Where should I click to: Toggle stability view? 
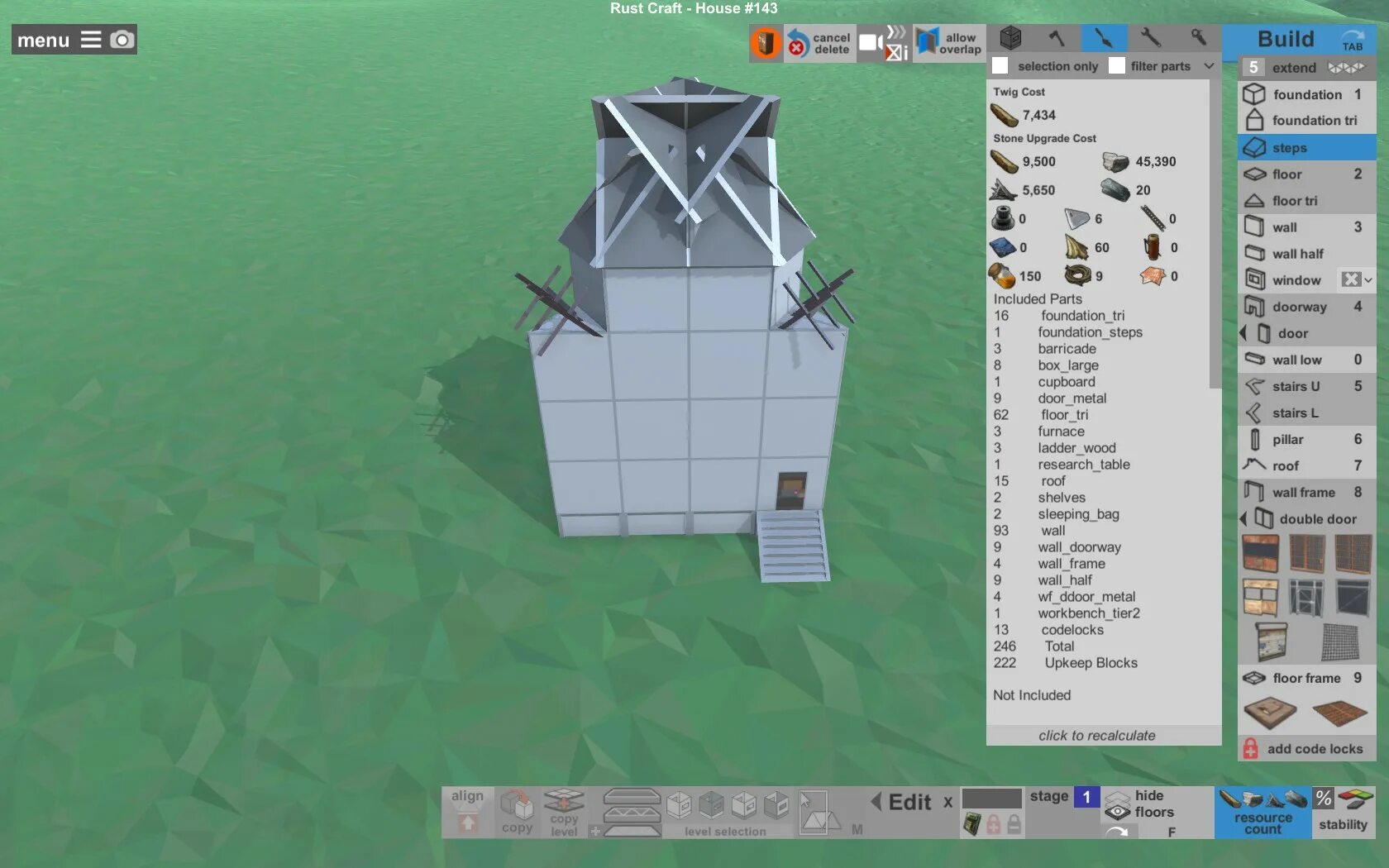(1344, 813)
